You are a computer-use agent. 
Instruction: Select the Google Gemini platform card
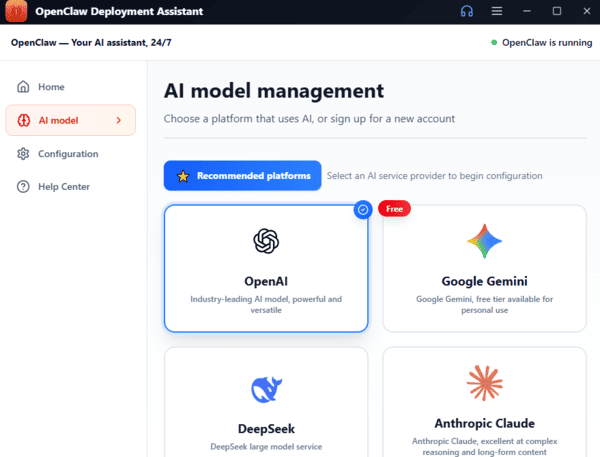tap(484, 268)
